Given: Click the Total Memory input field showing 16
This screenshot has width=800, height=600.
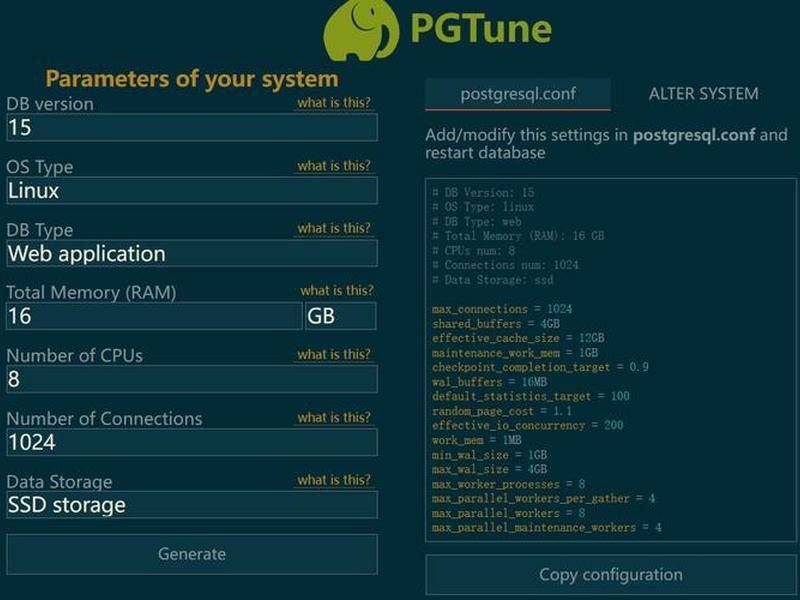Looking at the screenshot, I should tap(154, 316).
